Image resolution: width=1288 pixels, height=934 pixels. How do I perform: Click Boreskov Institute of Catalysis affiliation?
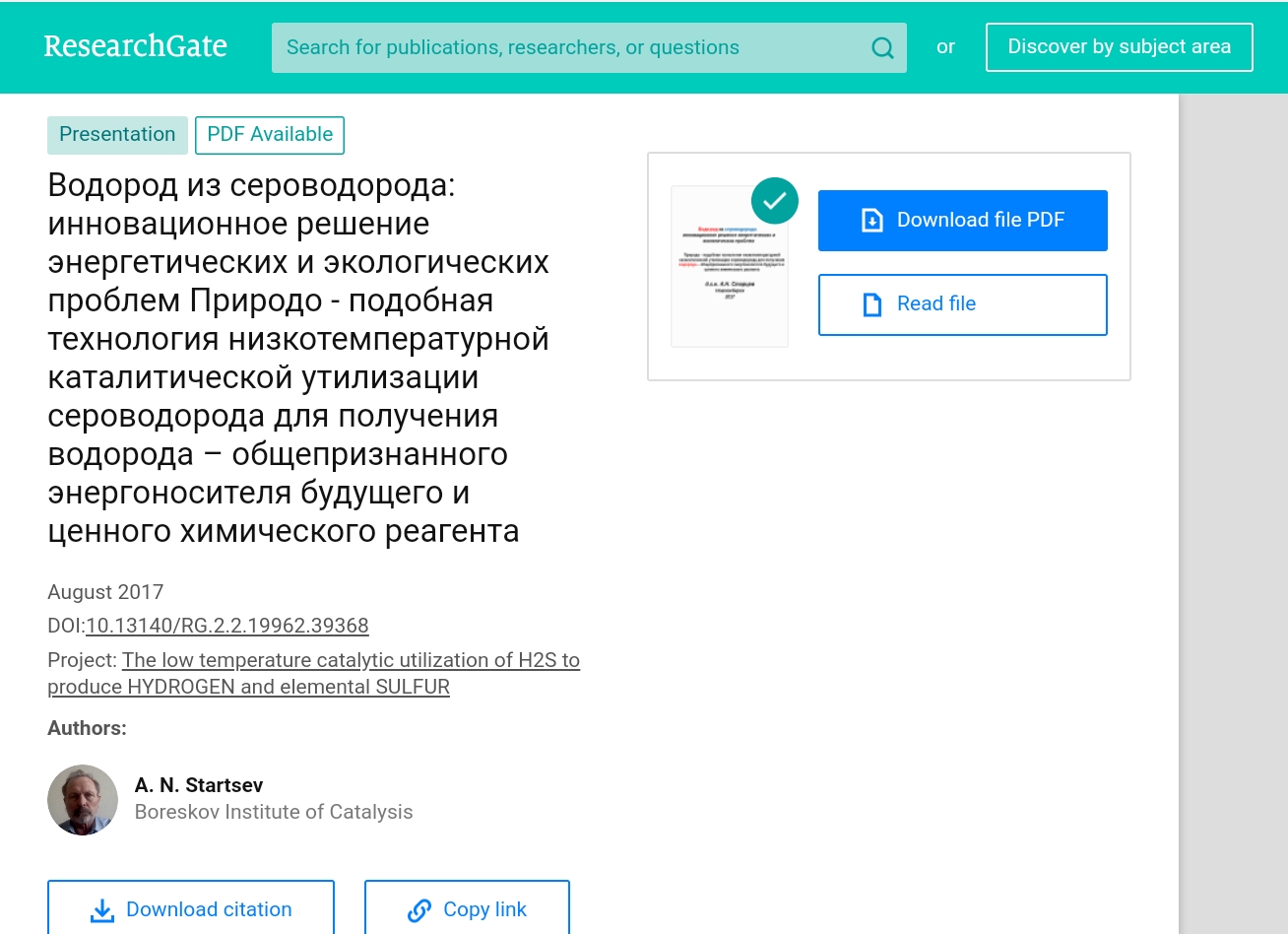click(274, 812)
